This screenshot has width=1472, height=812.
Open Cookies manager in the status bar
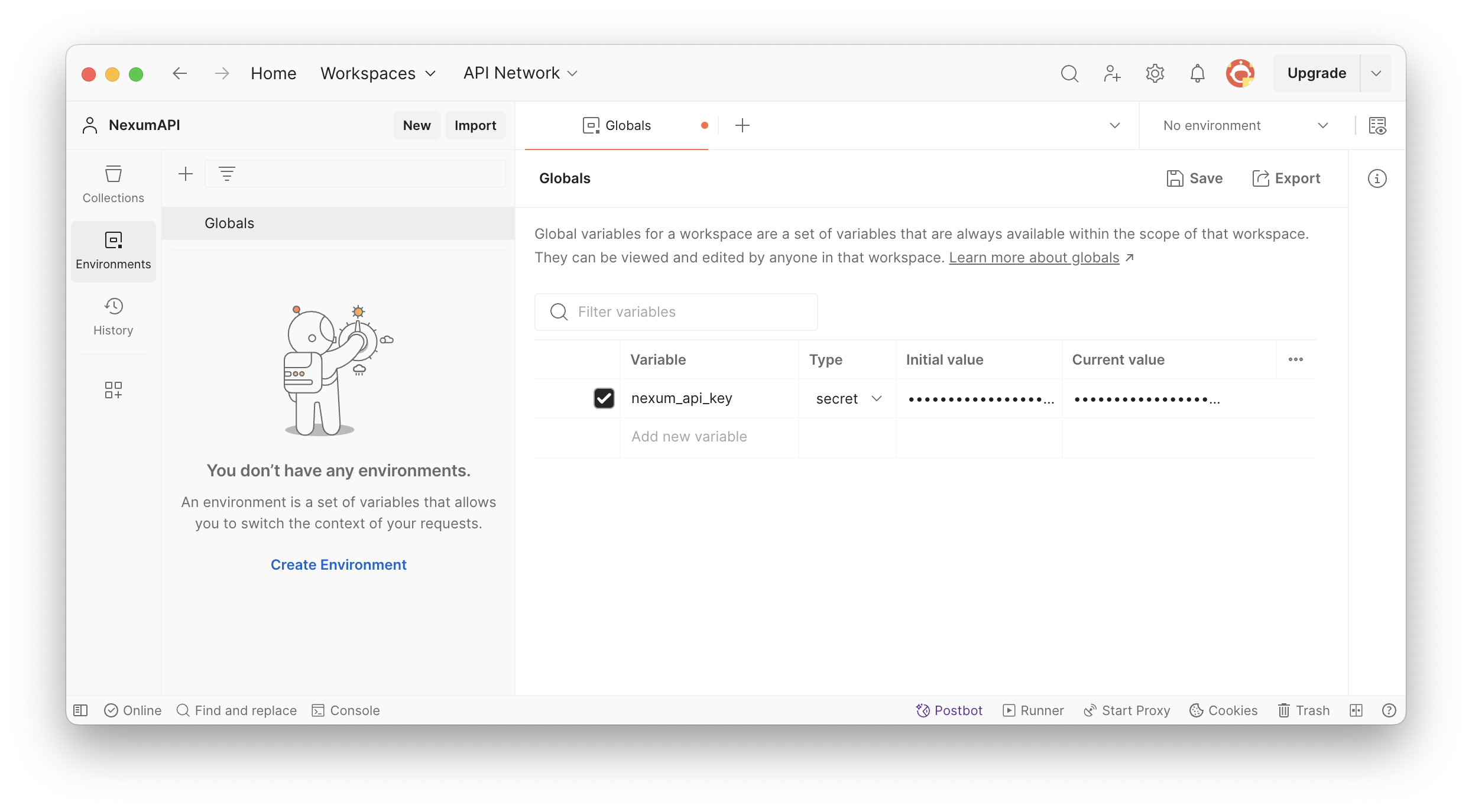click(x=1223, y=710)
